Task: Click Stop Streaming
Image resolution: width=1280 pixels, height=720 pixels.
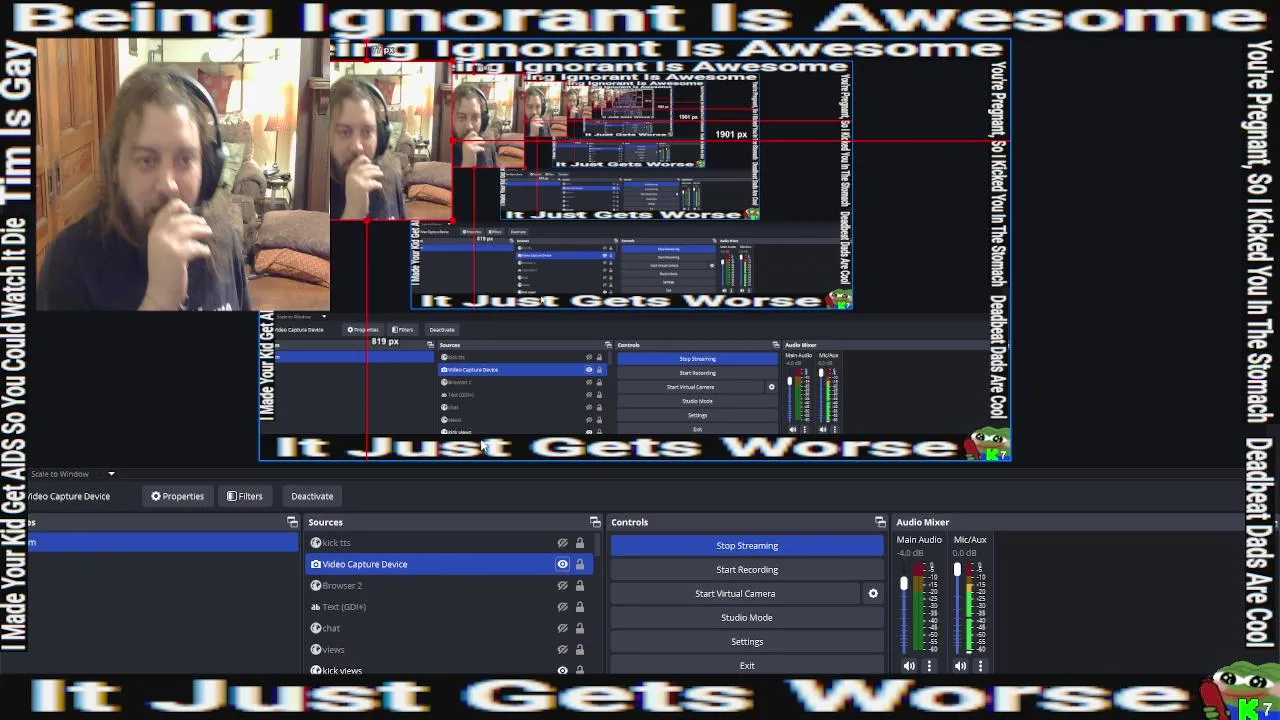Action: (747, 546)
